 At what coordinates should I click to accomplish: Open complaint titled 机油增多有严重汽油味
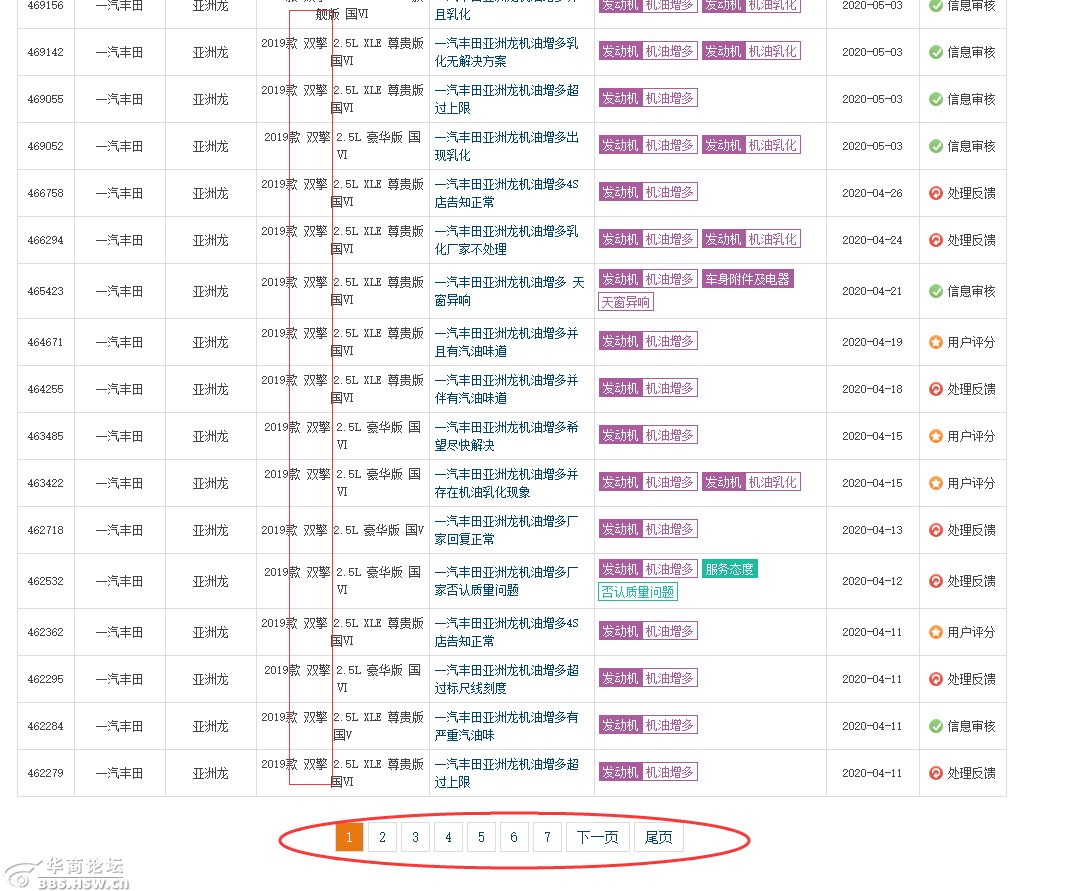point(506,726)
